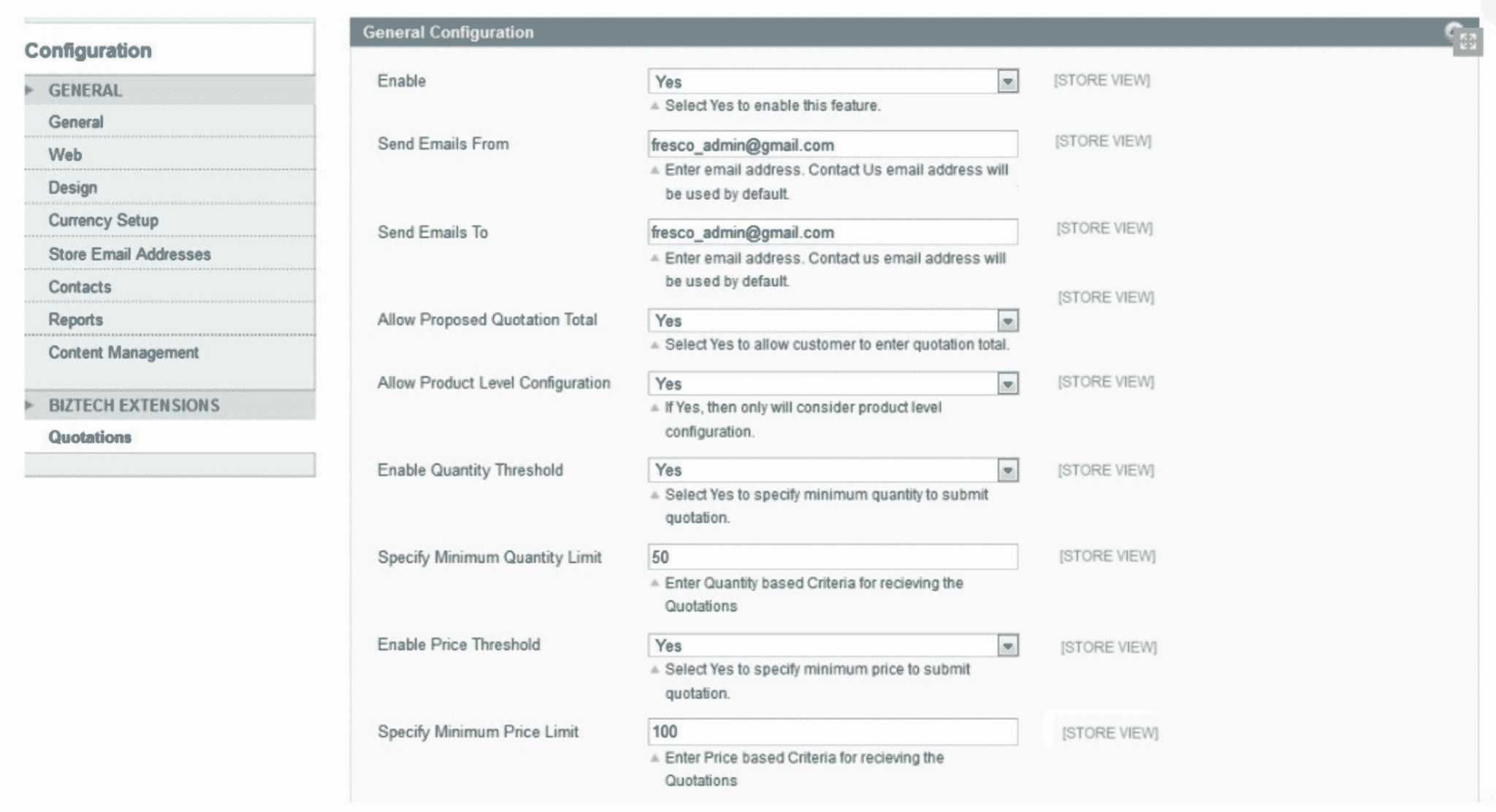Collapse the GENERAL section arrow
Viewport: 1496px width, 812px height.
[29, 90]
